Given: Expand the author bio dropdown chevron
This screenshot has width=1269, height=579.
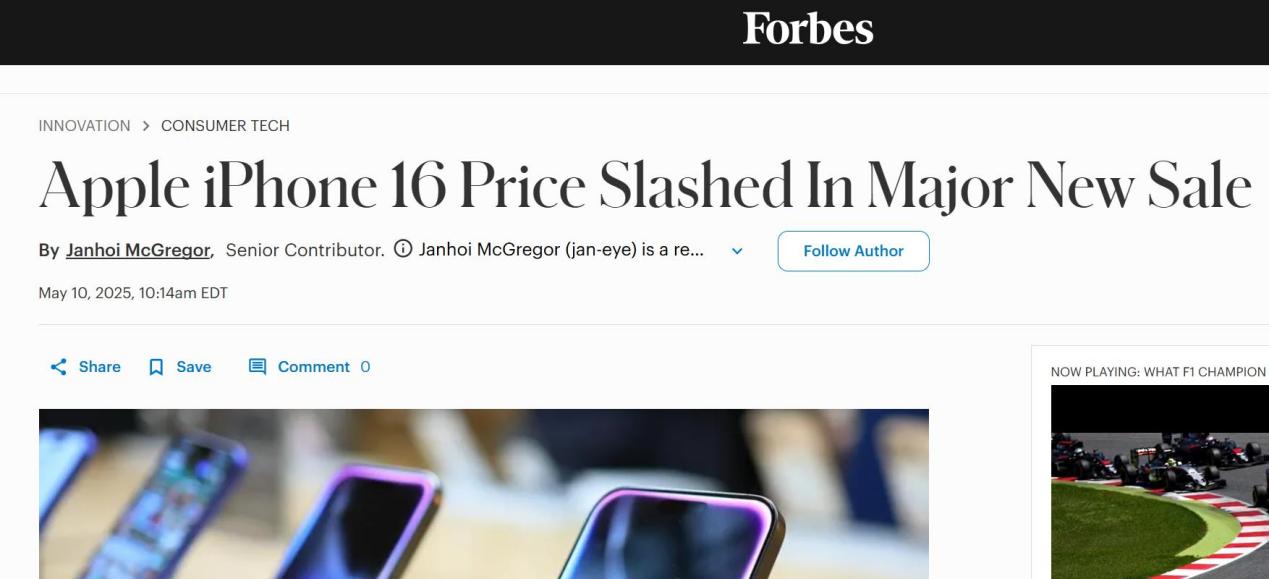Looking at the screenshot, I should pyautogui.click(x=737, y=251).
